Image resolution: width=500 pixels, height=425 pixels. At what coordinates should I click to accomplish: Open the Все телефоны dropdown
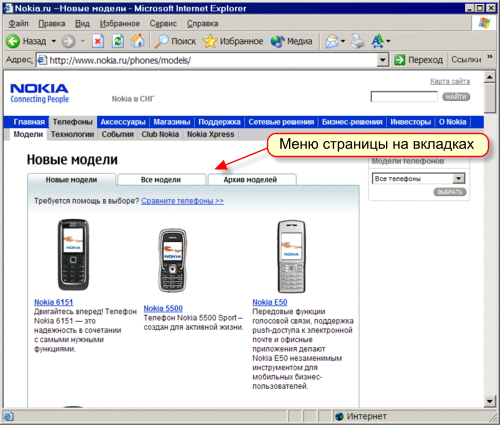[459, 179]
